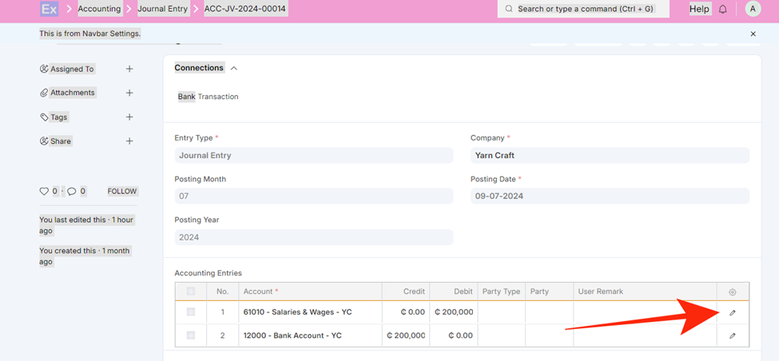Add a share with the plus icon

point(129,141)
